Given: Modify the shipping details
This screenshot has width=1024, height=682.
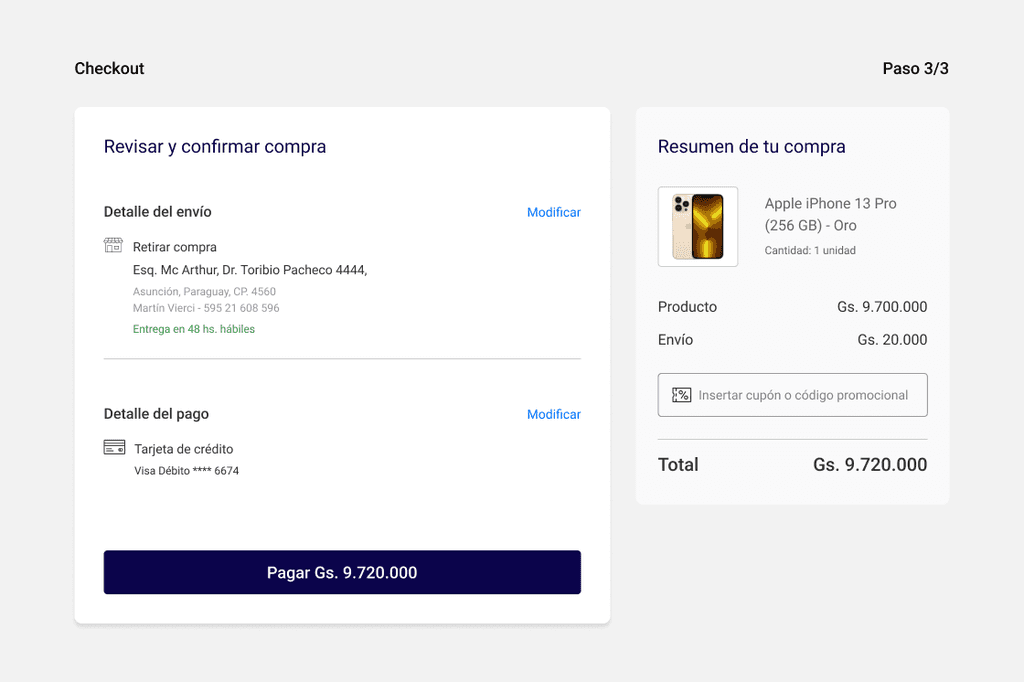Looking at the screenshot, I should [553, 212].
